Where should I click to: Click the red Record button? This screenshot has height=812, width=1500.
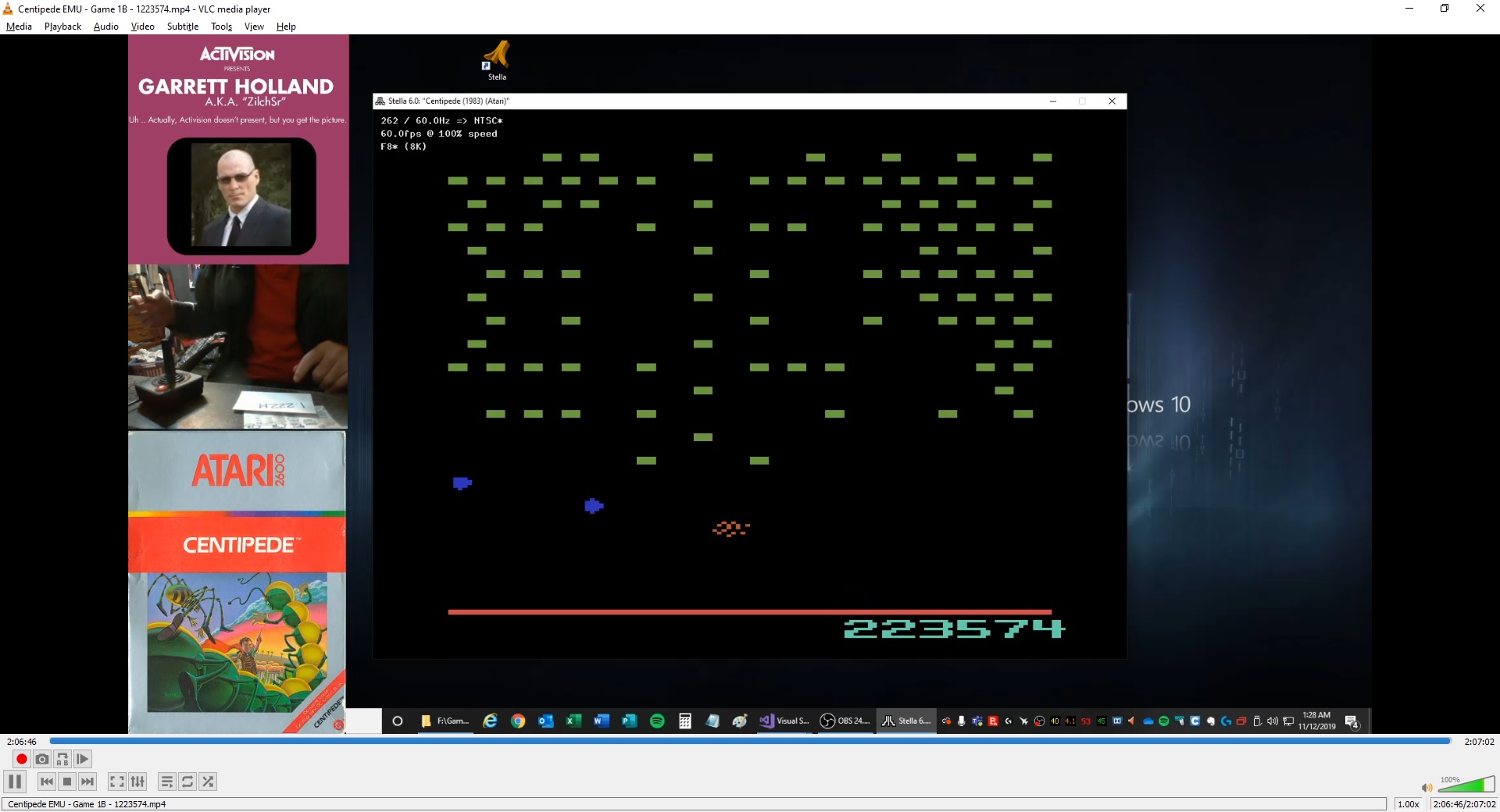22,759
